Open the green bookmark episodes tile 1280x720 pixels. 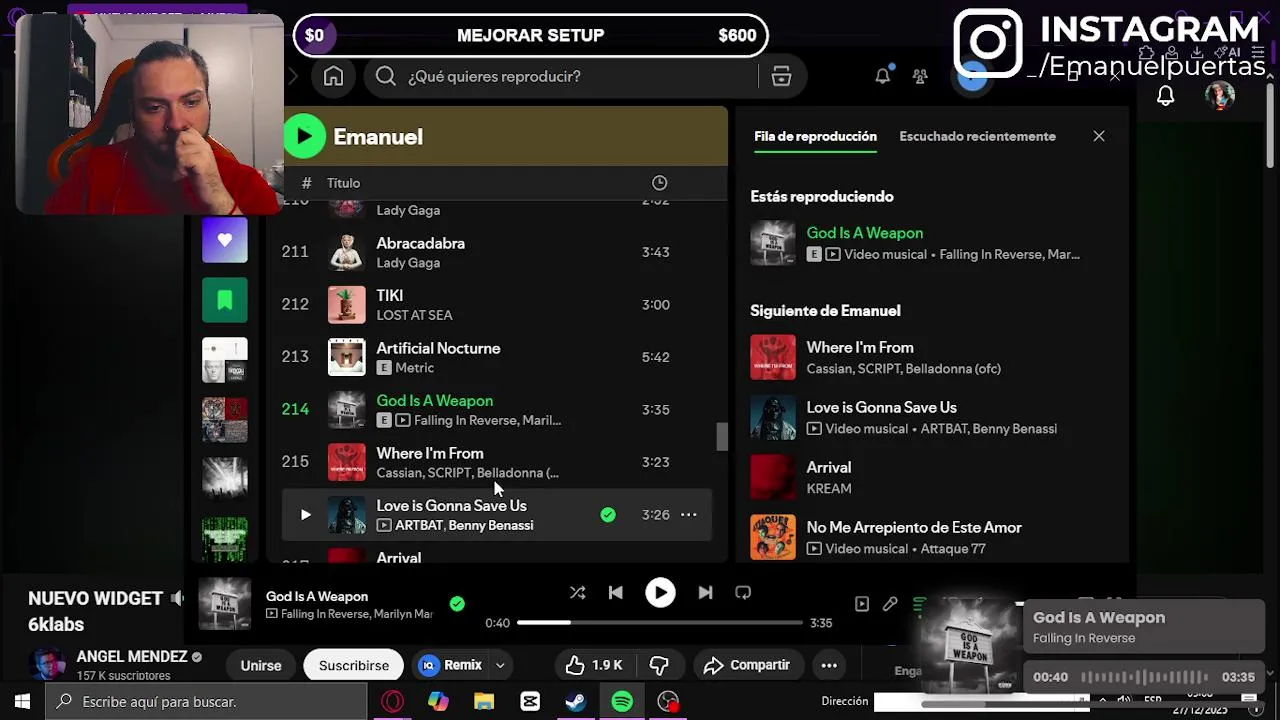(x=224, y=299)
